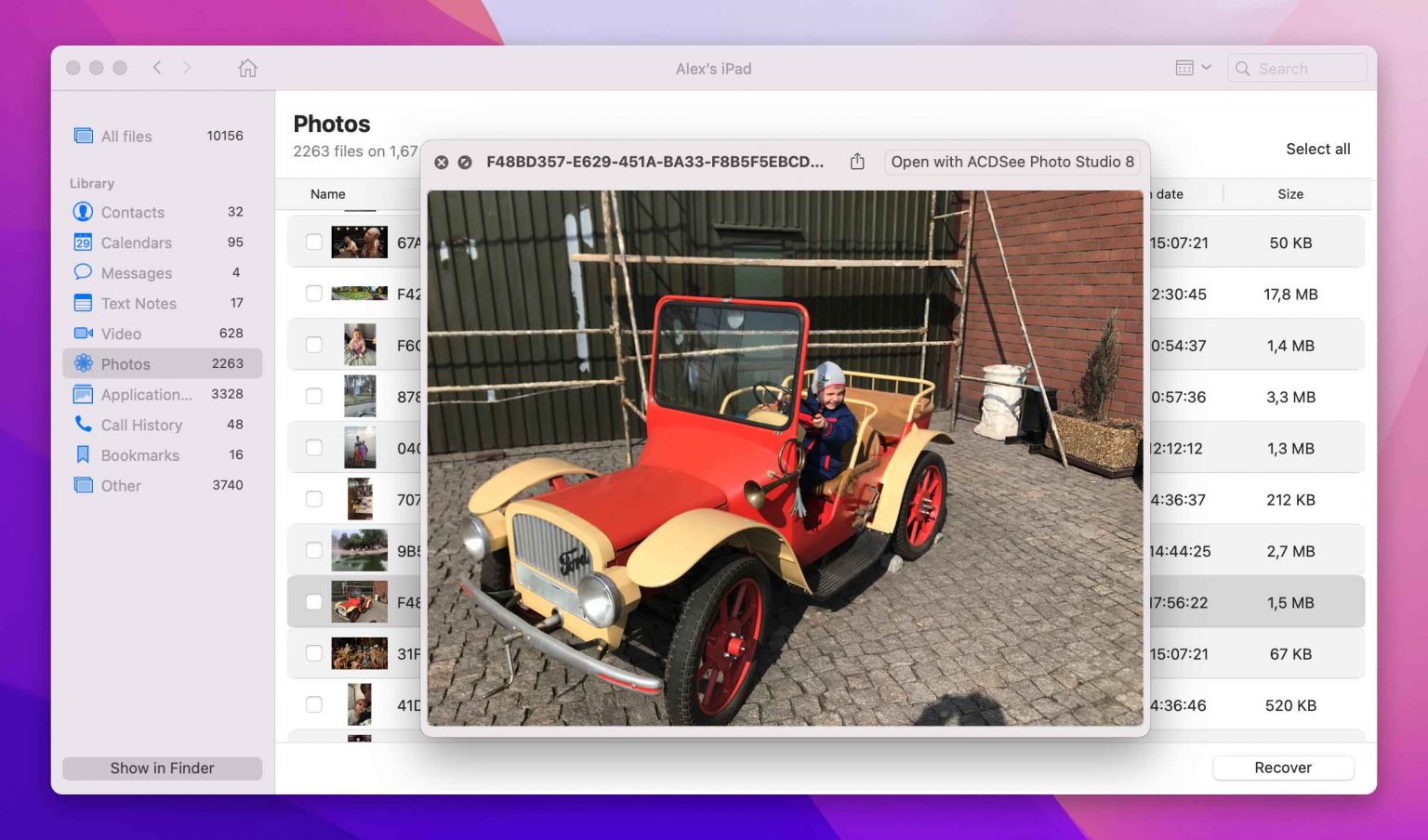
Task: Open the Video library
Action: tap(120, 334)
